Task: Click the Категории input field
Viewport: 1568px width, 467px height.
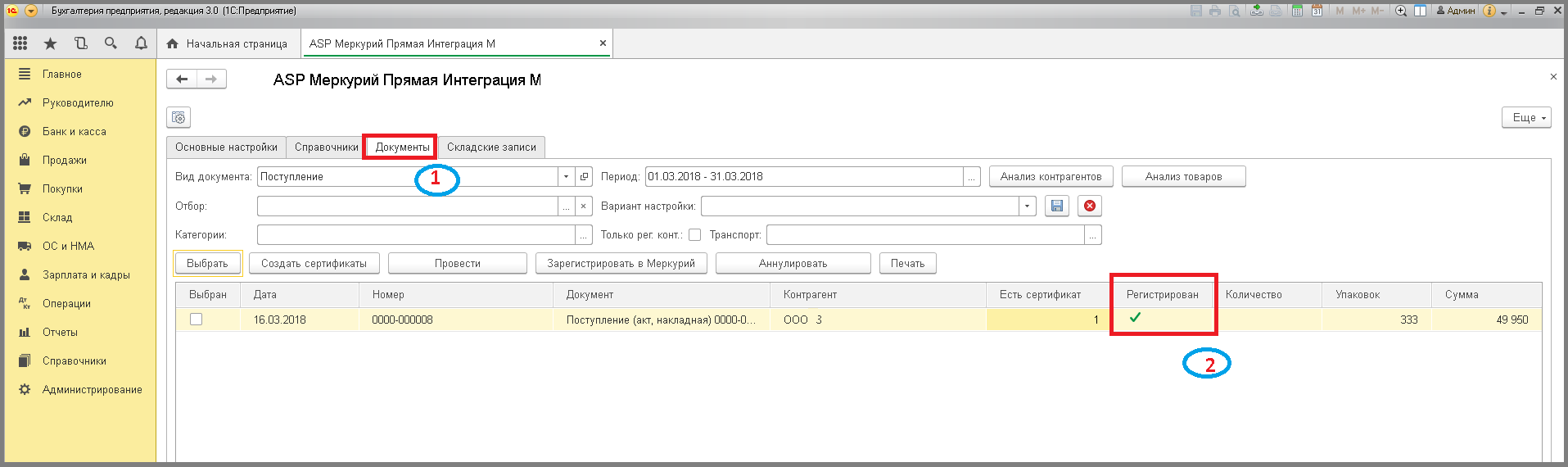Action: pos(416,235)
